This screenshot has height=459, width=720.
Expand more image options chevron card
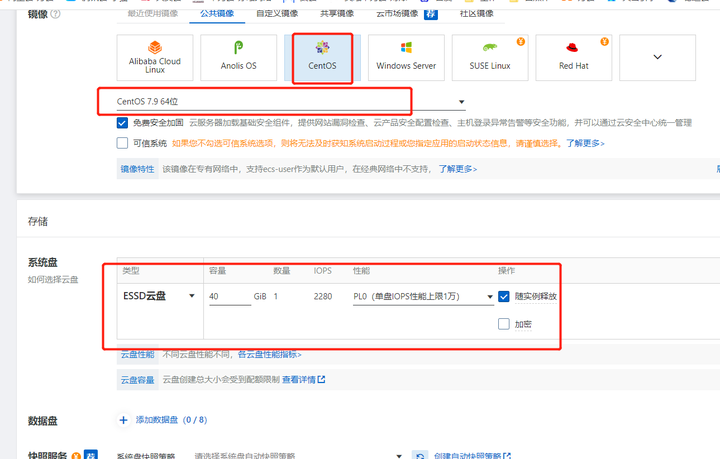(x=658, y=58)
